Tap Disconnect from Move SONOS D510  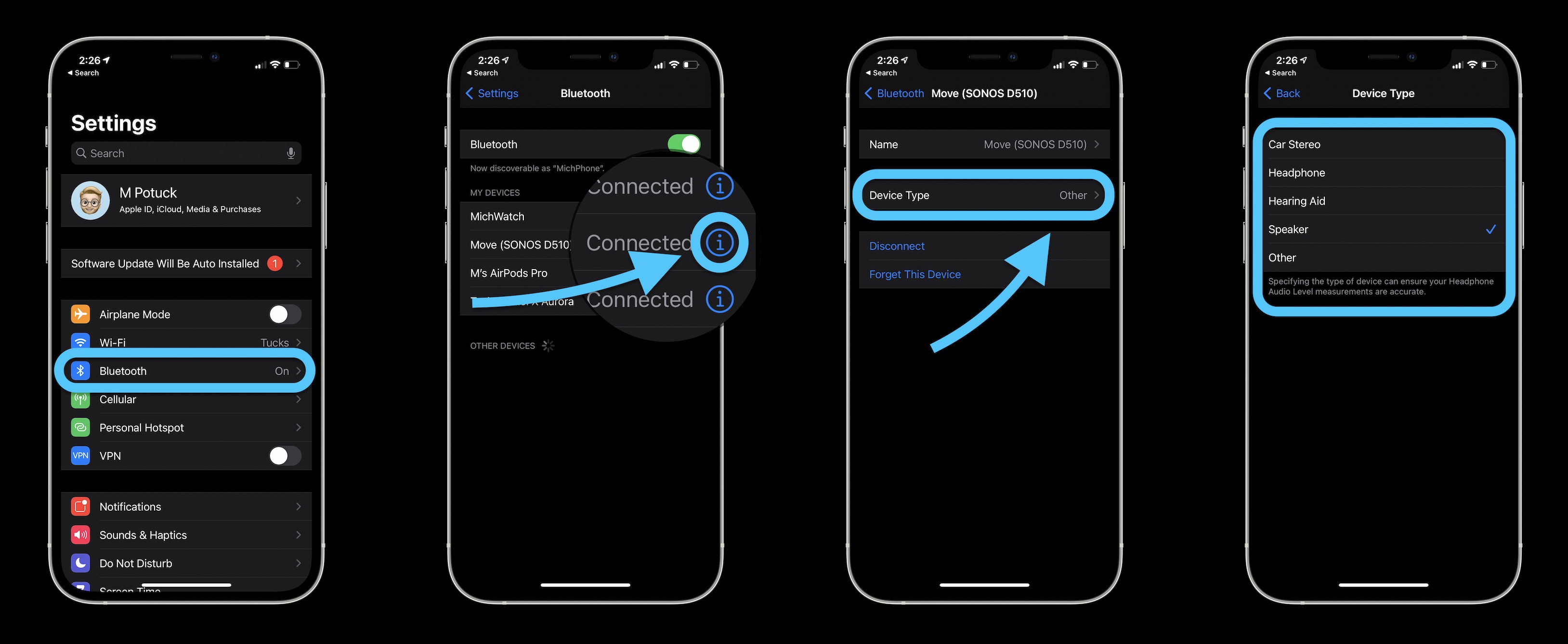tap(896, 245)
